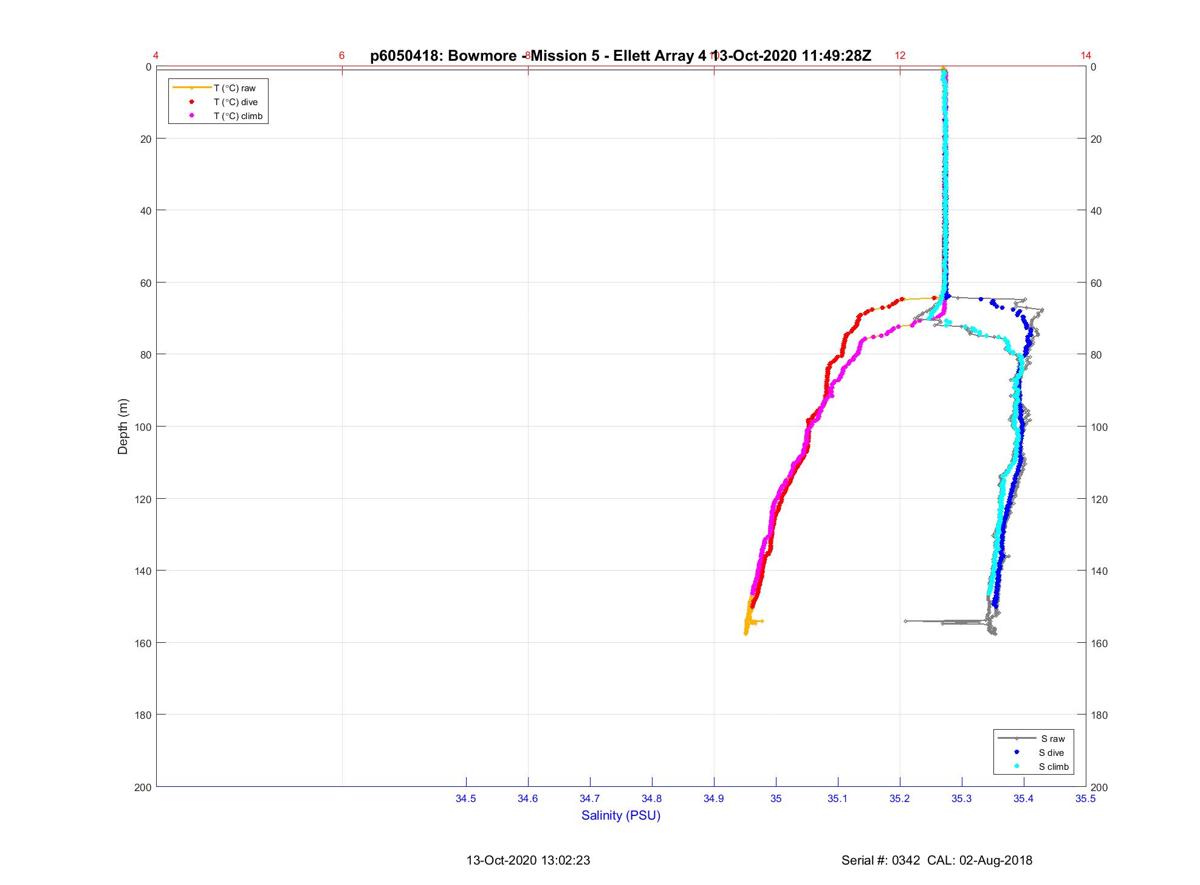
Task: Click salinity tick label 34.9
Action: tap(714, 798)
